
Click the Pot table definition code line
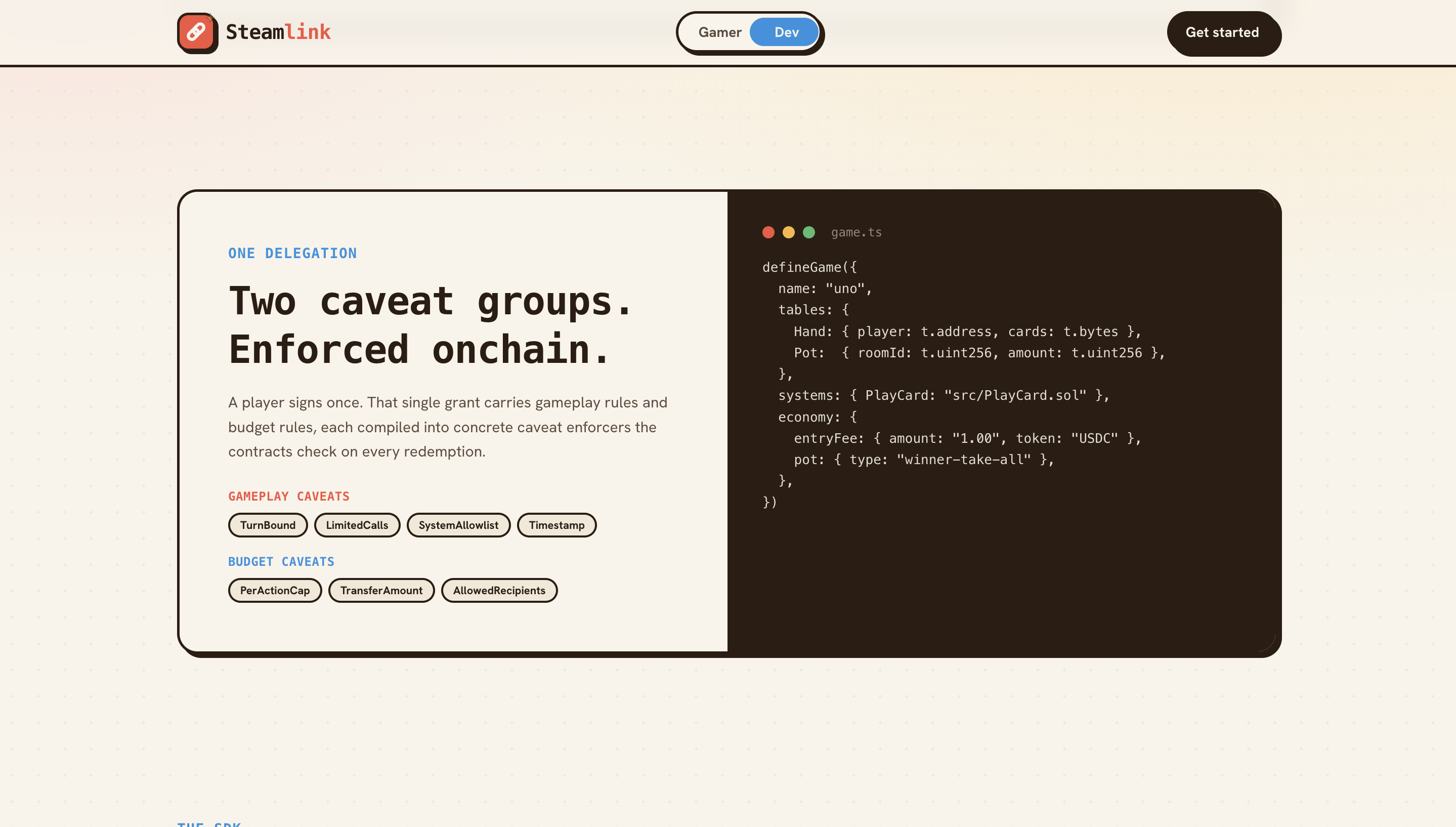(x=980, y=353)
